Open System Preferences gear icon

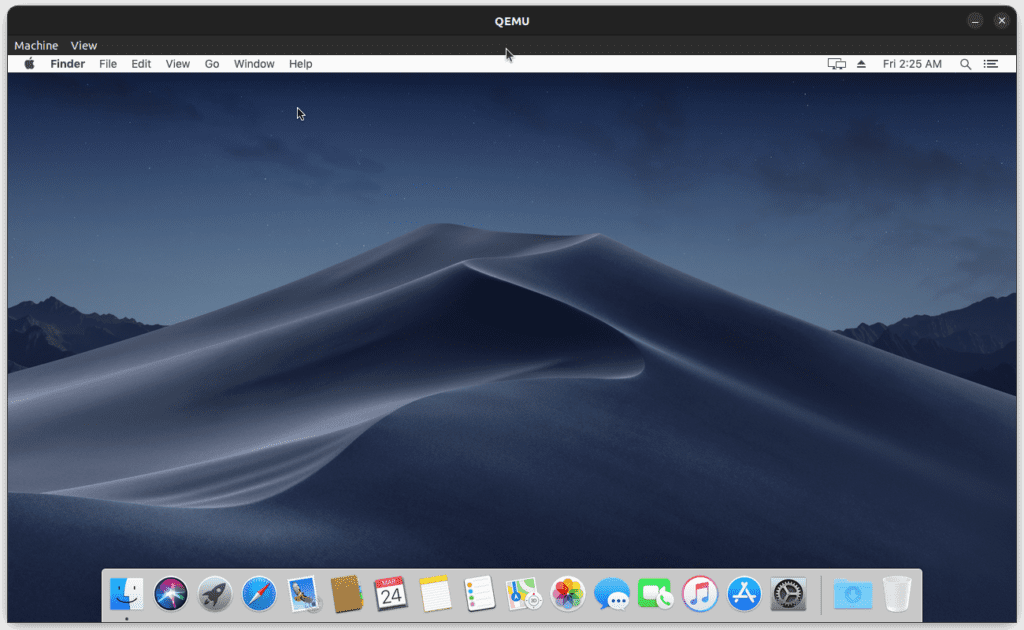tap(788, 594)
